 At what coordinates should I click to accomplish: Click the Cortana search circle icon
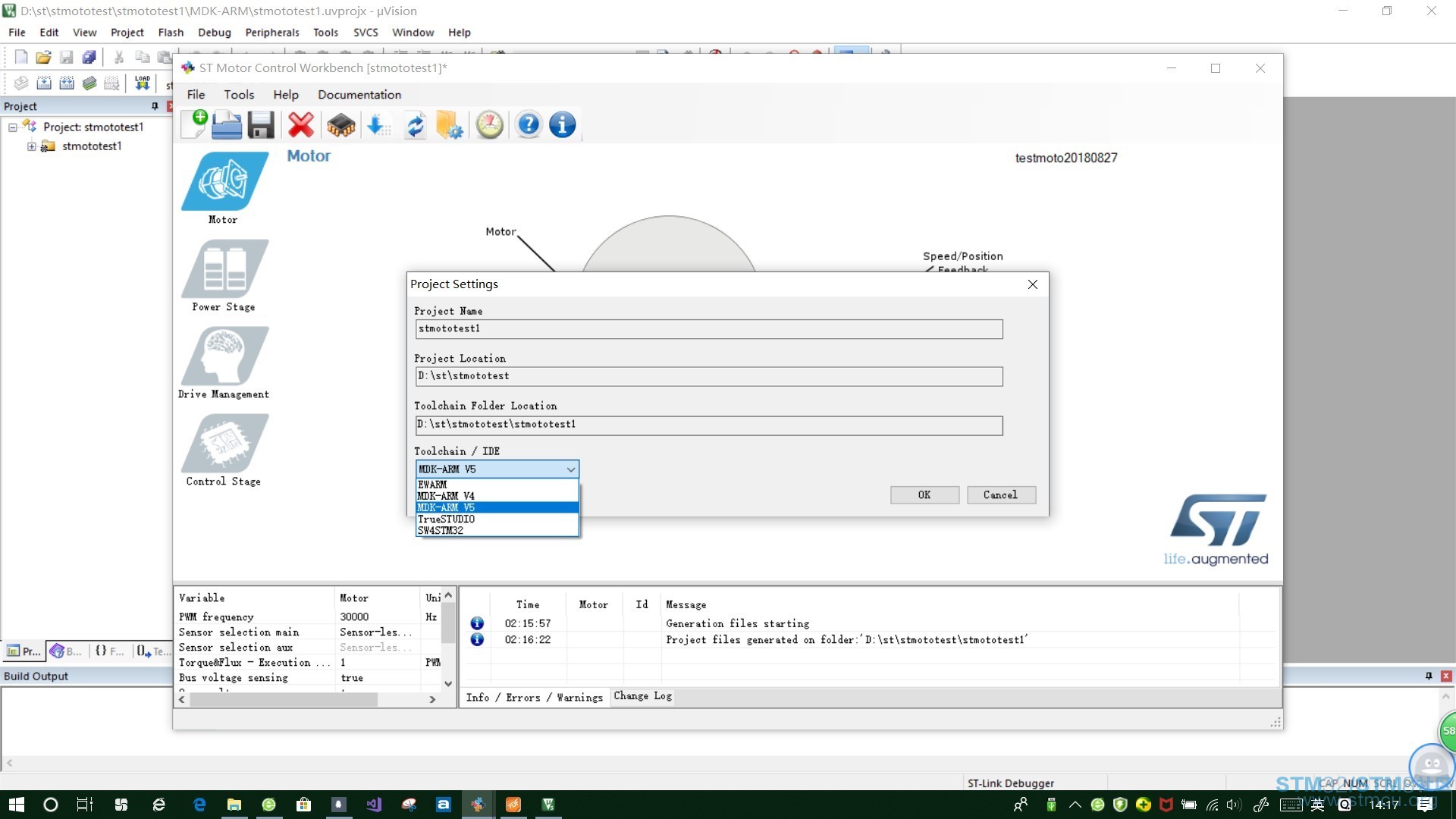(51, 805)
